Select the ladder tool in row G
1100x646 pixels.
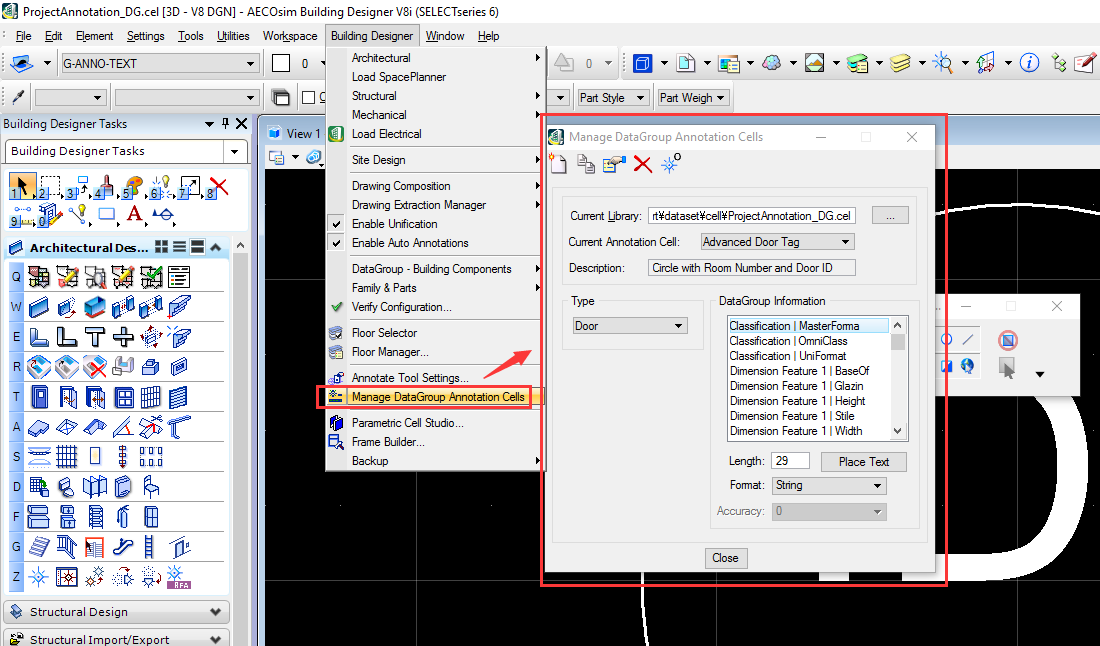(x=149, y=546)
